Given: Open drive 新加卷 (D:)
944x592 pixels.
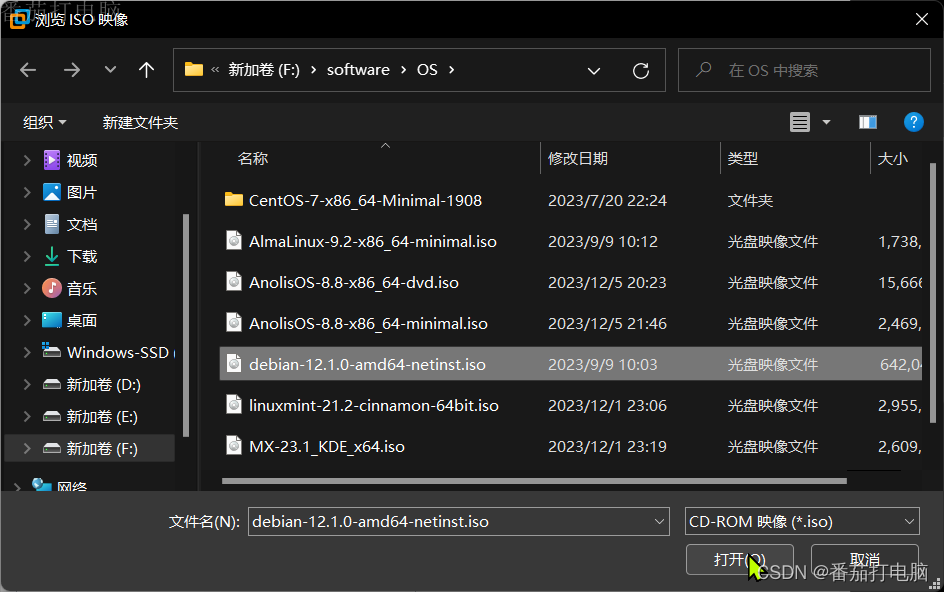Looking at the screenshot, I should click(x=103, y=384).
